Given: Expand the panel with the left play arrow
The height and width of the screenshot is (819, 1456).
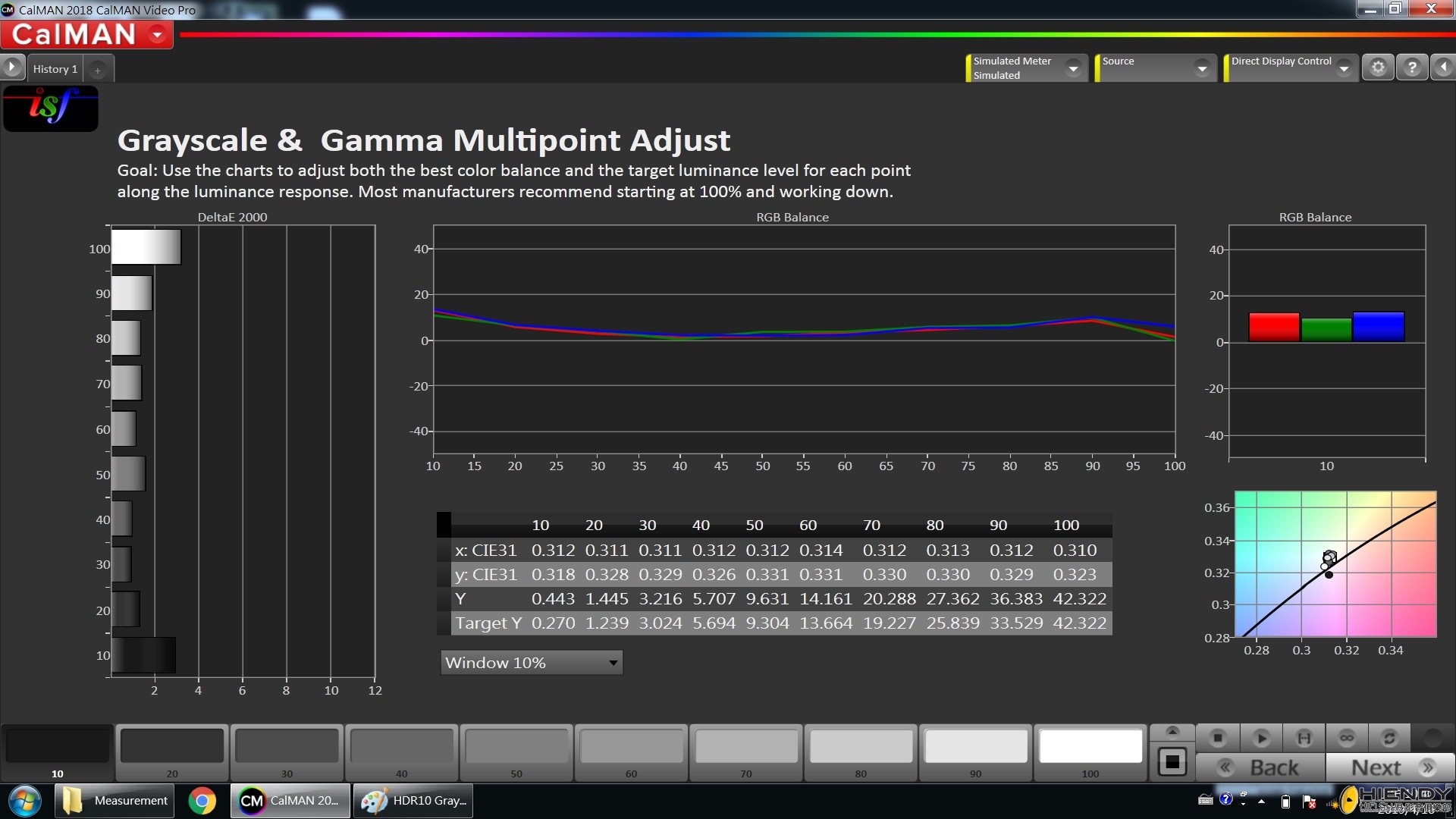Looking at the screenshot, I should 12,67.
